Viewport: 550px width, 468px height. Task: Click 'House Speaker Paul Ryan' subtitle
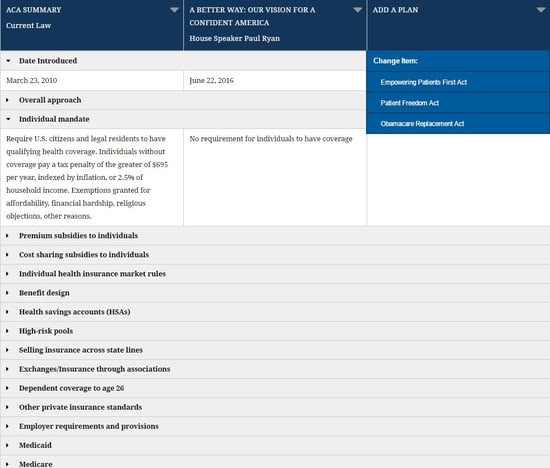click(x=235, y=38)
